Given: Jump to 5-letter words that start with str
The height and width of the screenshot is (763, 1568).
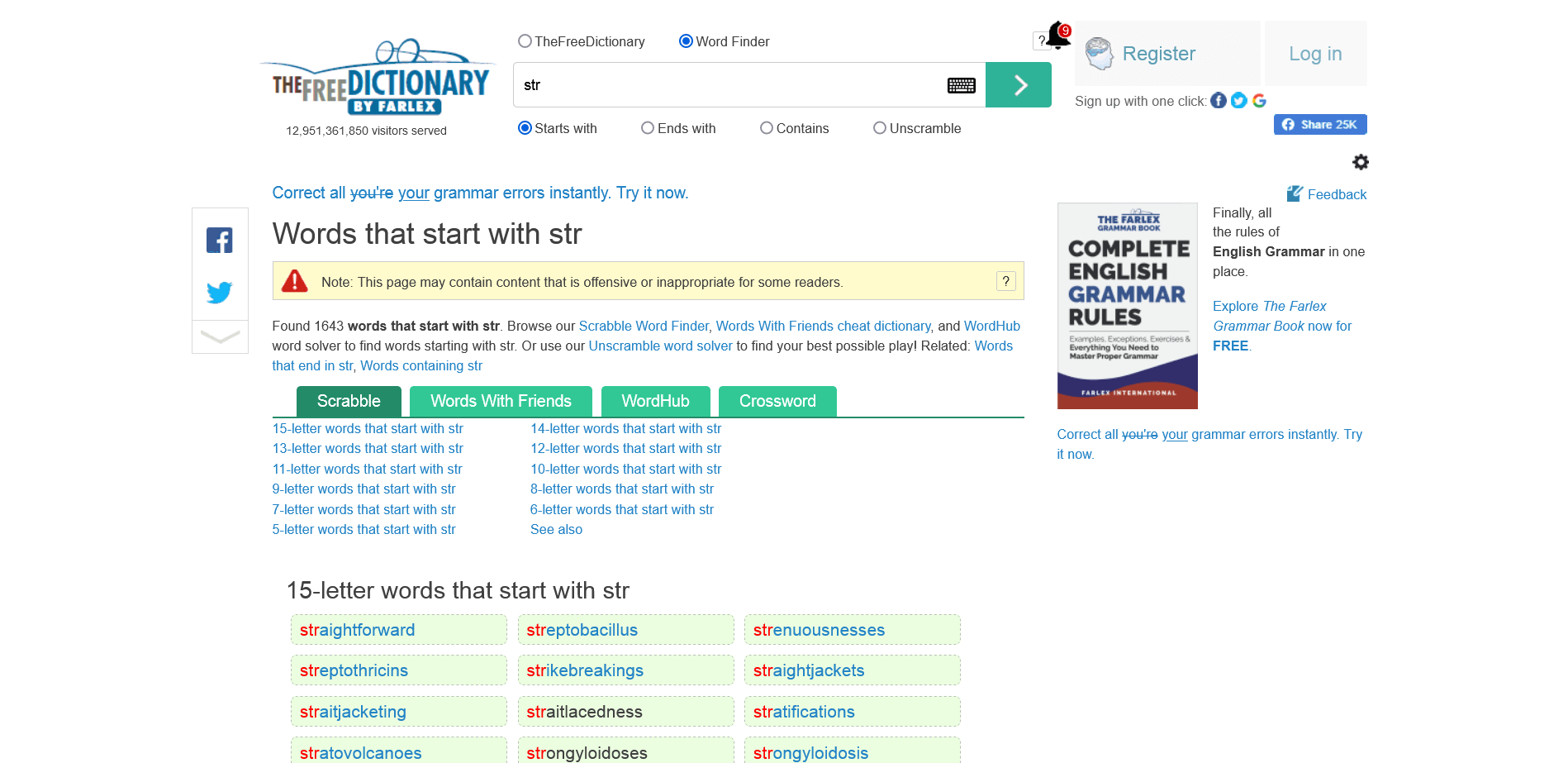Looking at the screenshot, I should click(364, 529).
